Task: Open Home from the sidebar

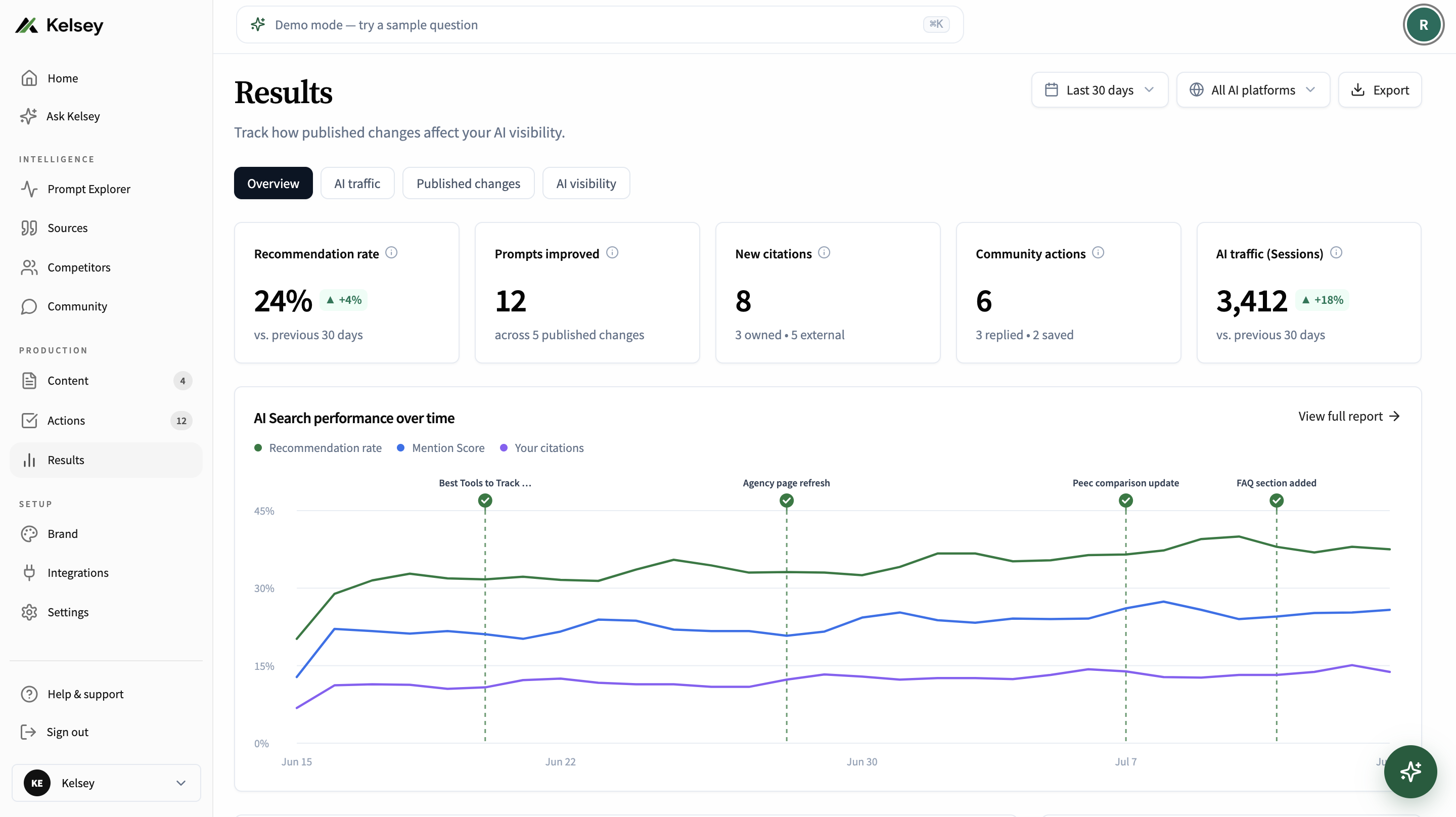Action: 106,78
